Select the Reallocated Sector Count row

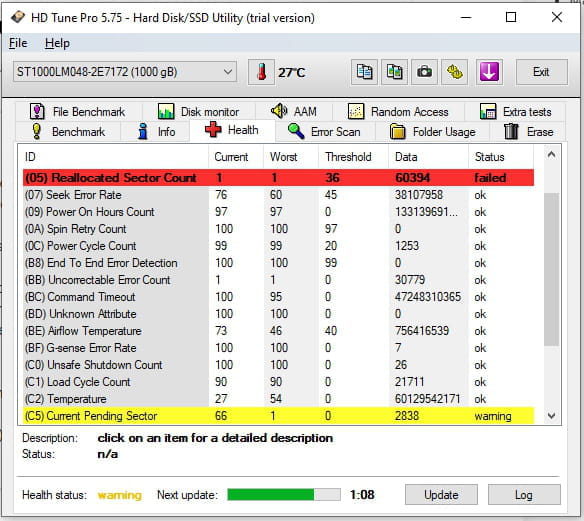[278, 178]
